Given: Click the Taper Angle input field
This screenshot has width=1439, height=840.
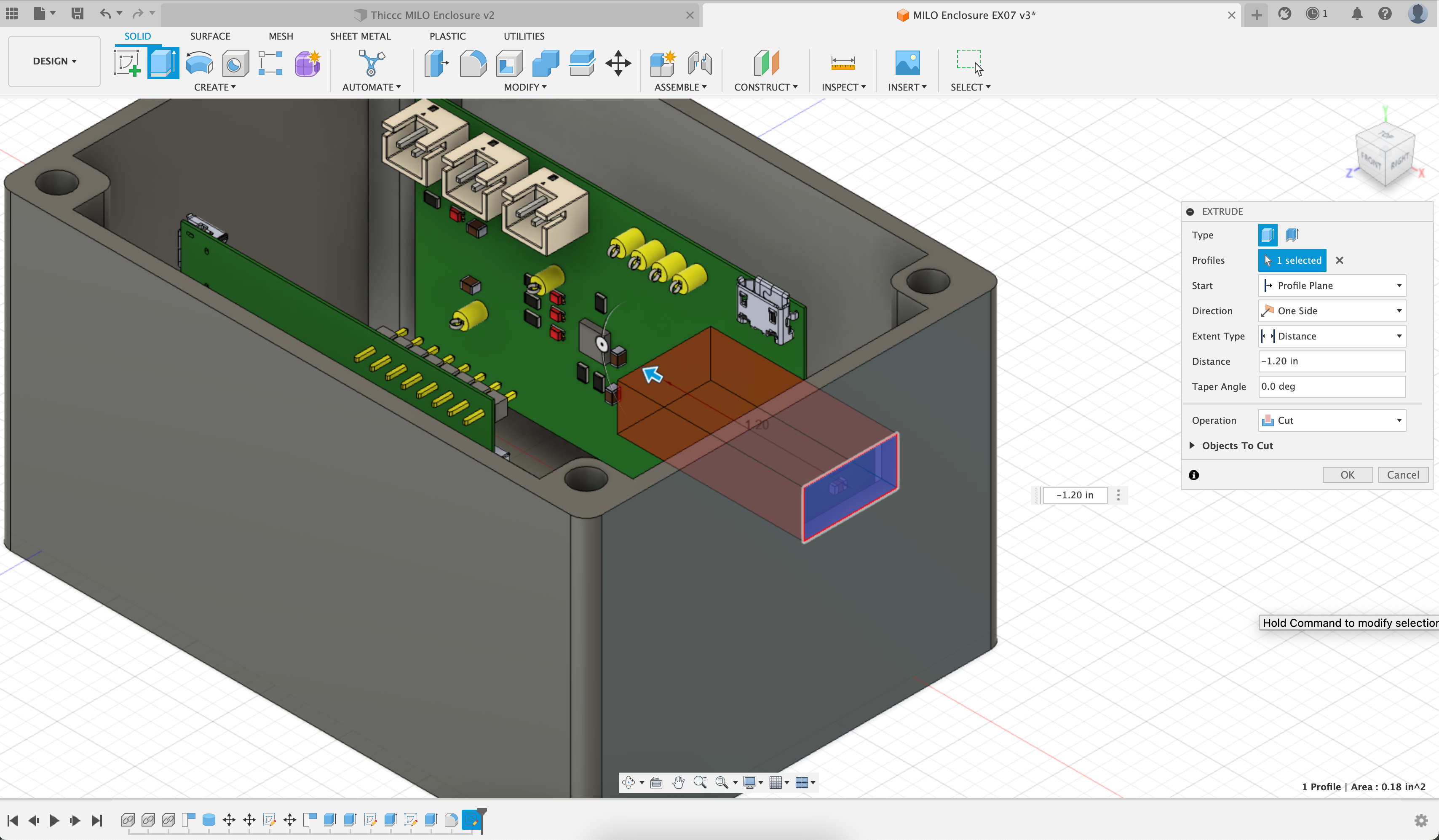Looking at the screenshot, I should [x=1332, y=387].
